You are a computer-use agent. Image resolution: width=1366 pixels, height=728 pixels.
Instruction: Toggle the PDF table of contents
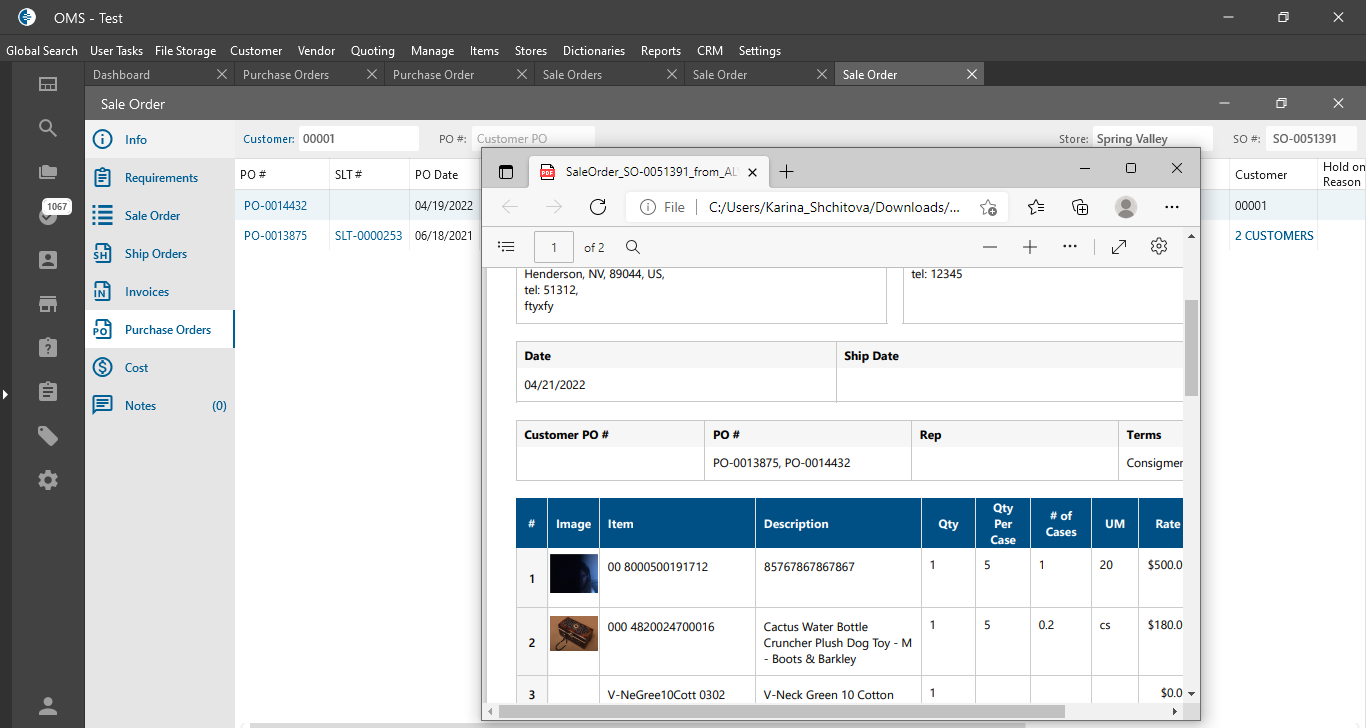click(x=507, y=247)
